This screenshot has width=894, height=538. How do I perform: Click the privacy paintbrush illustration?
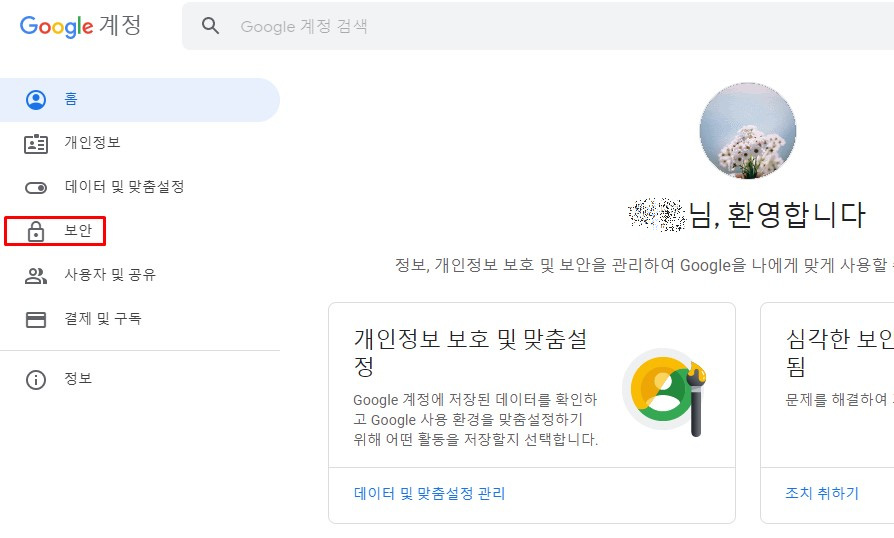[x=665, y=392]
